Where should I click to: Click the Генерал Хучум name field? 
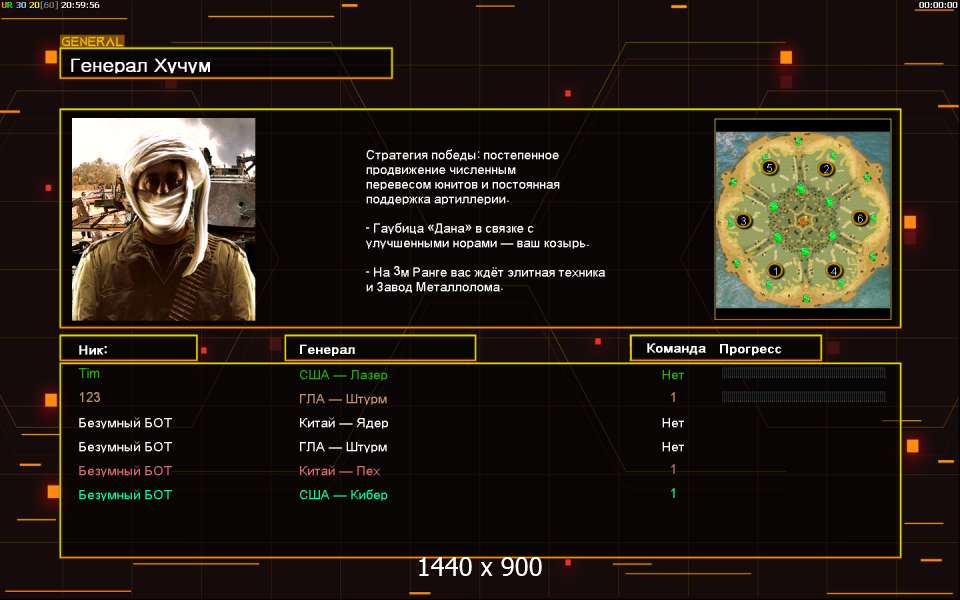coord(226,64)
